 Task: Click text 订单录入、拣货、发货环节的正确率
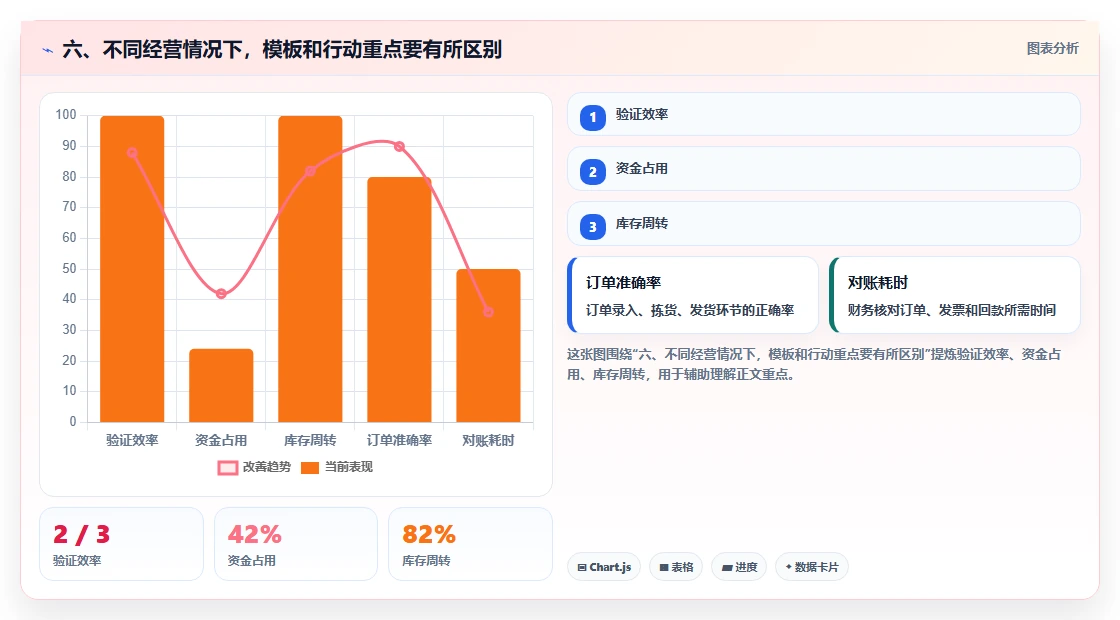(690, 311)
